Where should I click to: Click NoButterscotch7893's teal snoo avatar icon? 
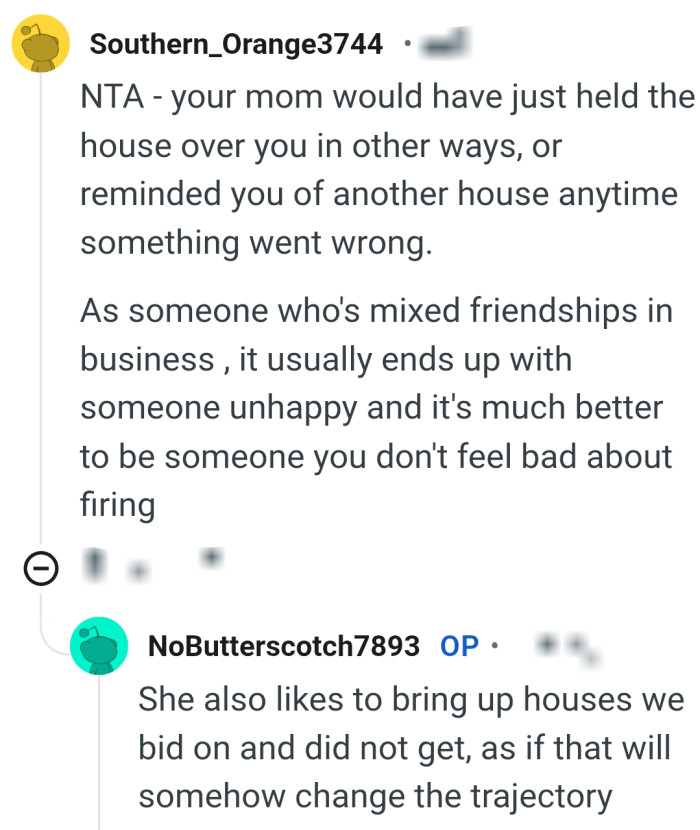(x=99, y=648)
